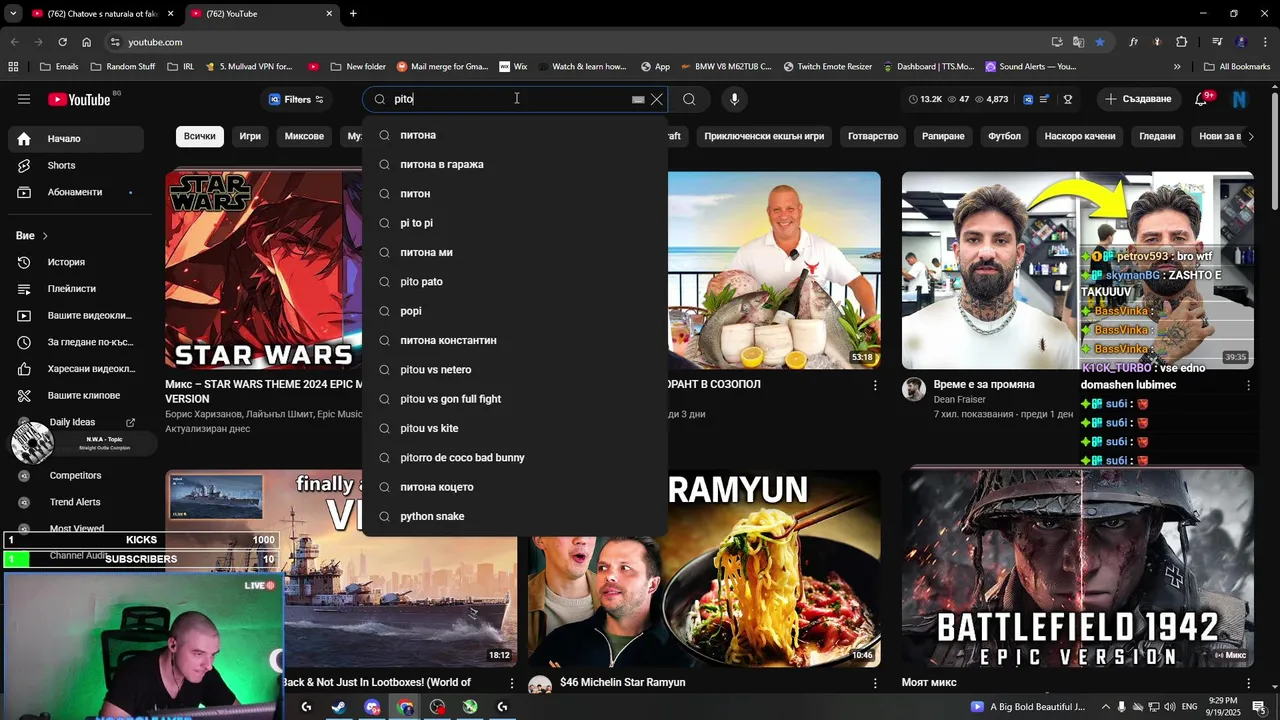1280x720 pixels.
Task: Choose the suggestion pitou vs netero
Action: click(x=515, y=370)
